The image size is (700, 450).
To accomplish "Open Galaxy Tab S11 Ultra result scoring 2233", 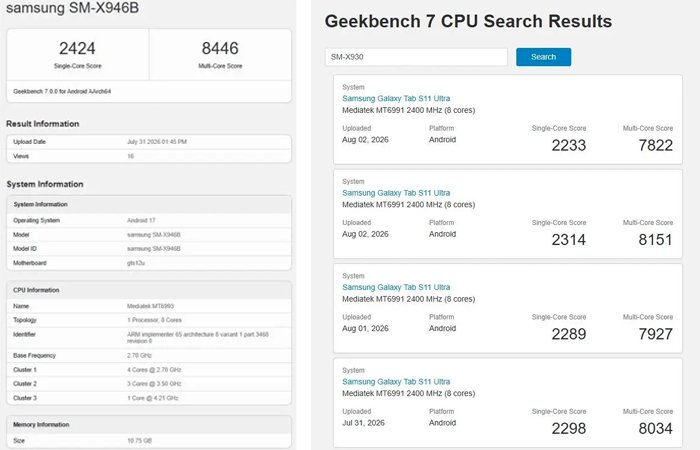I will pos(396,98).
